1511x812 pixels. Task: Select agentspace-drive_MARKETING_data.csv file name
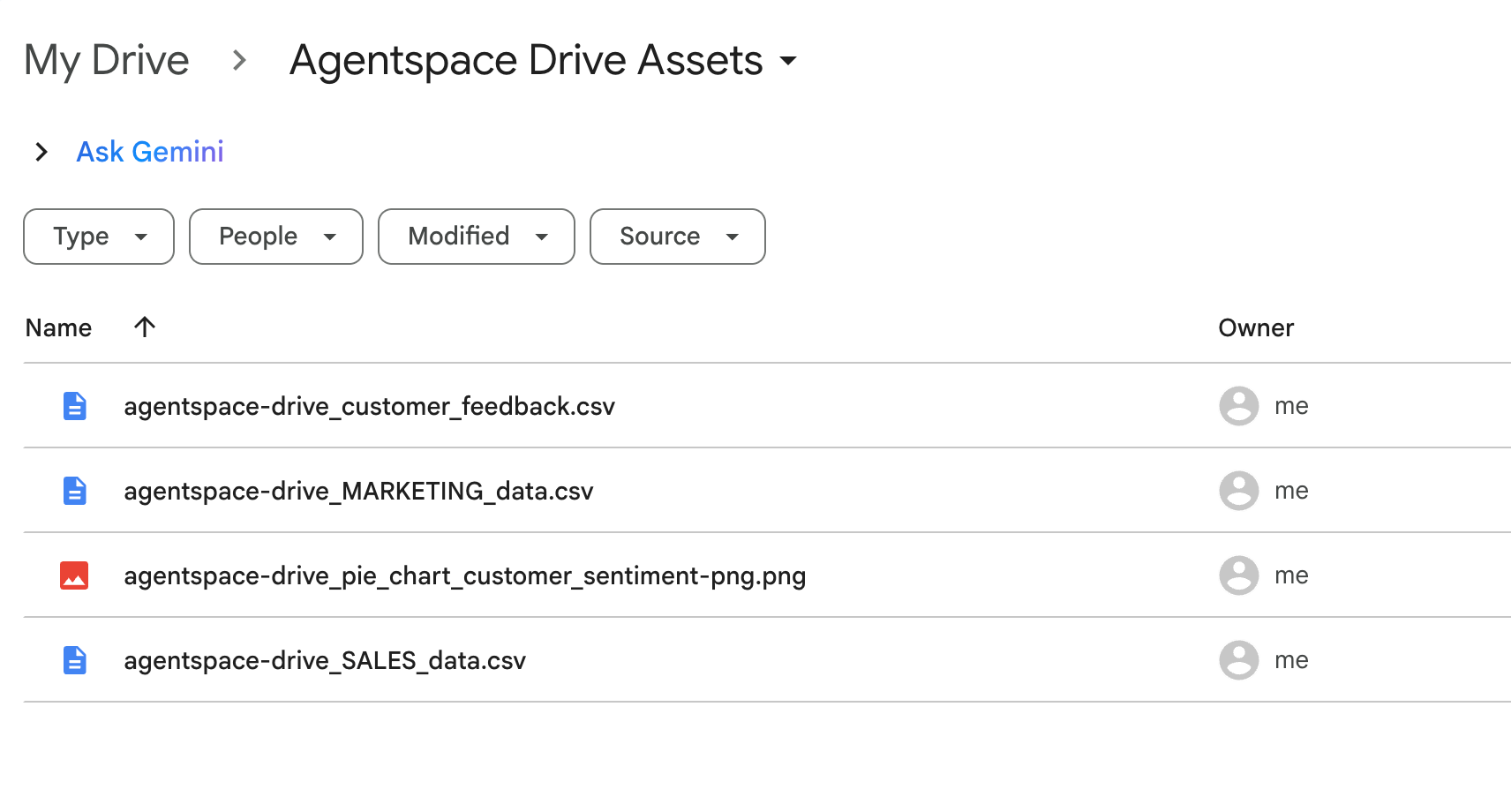coord(358,491)
